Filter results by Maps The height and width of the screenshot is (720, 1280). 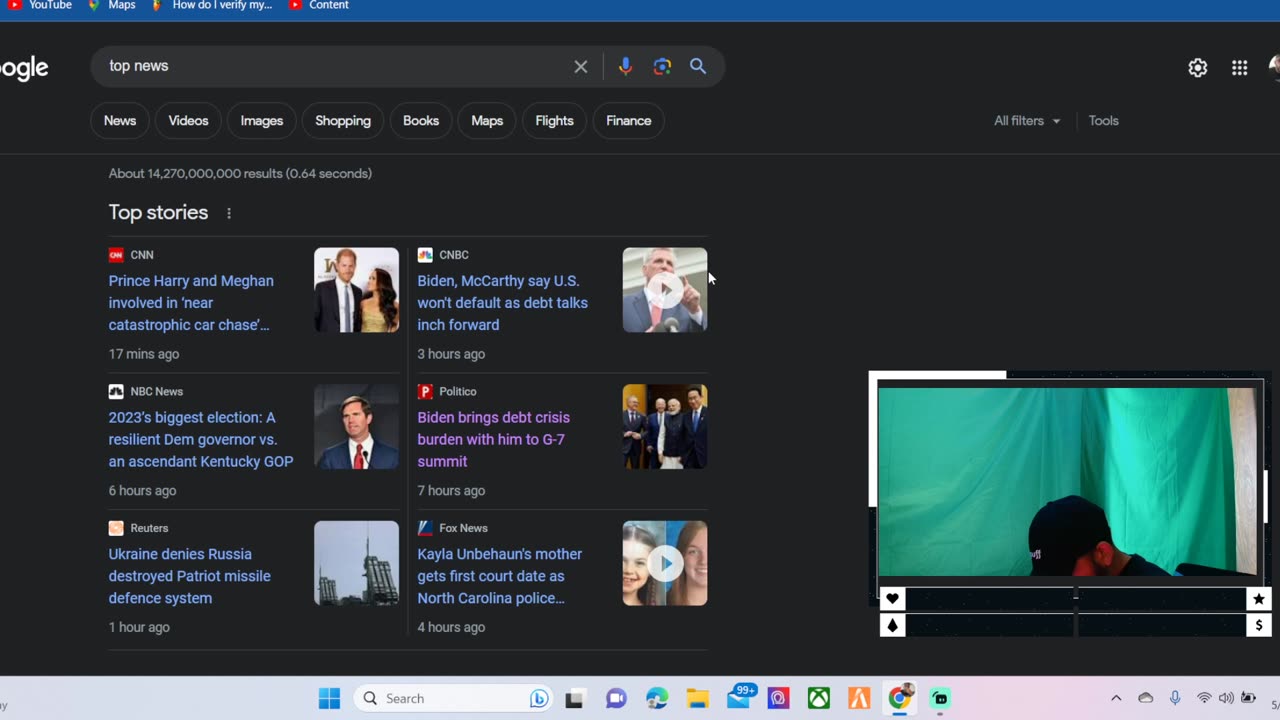(487, 121)
